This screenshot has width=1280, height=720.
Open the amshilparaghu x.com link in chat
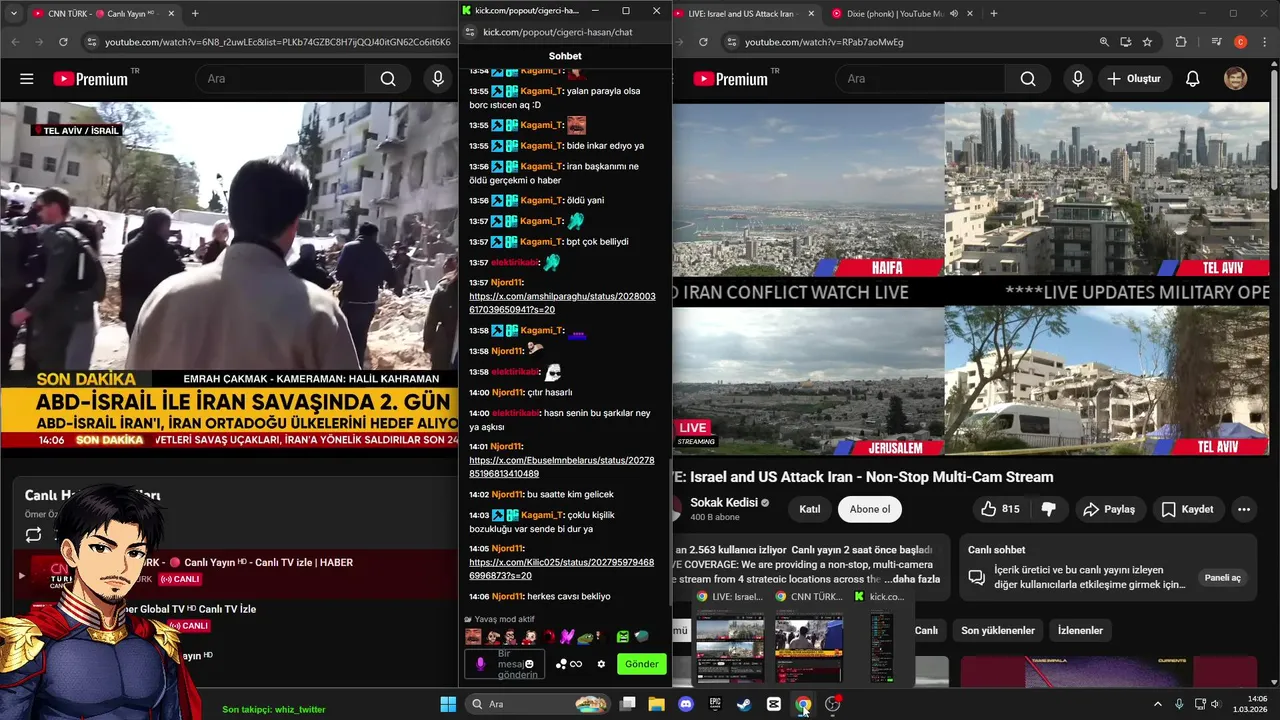[562, 303]
